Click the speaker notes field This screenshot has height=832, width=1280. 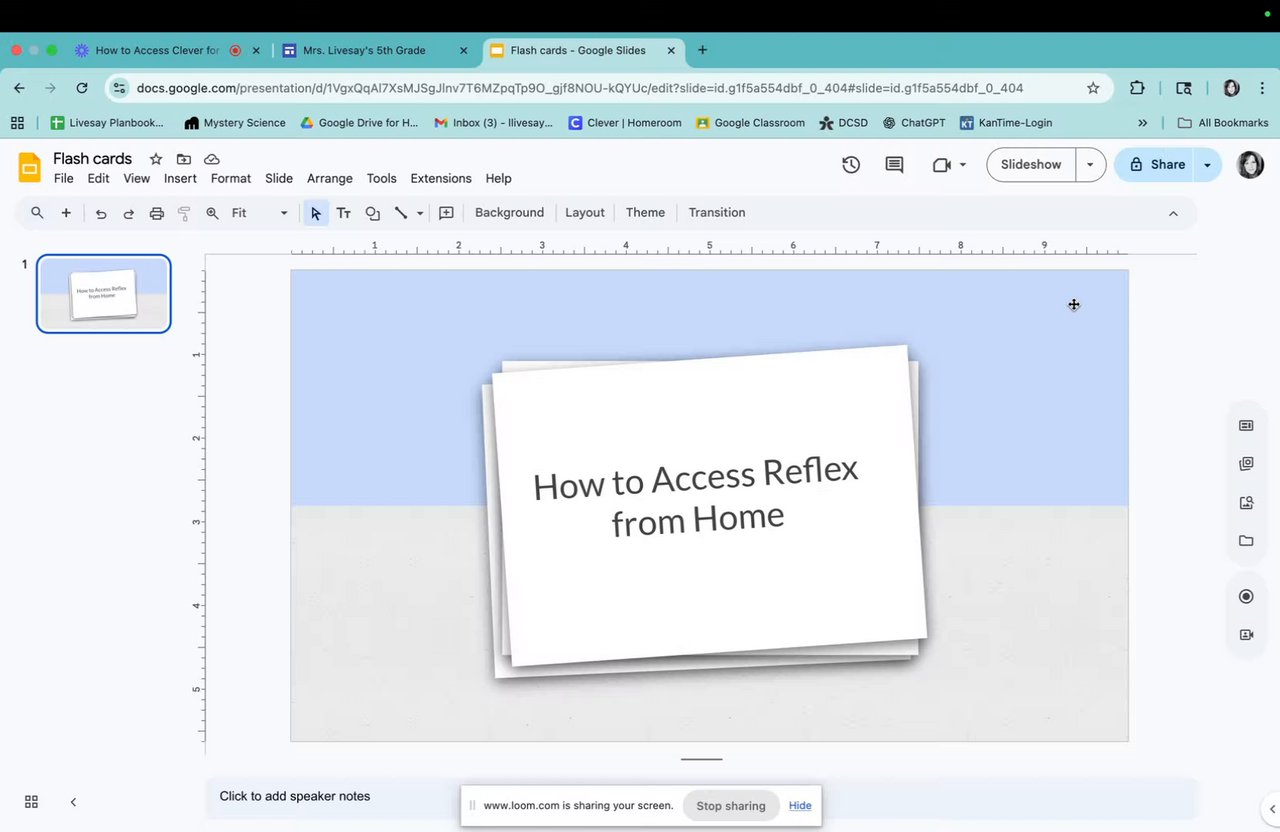click(700, 797)
